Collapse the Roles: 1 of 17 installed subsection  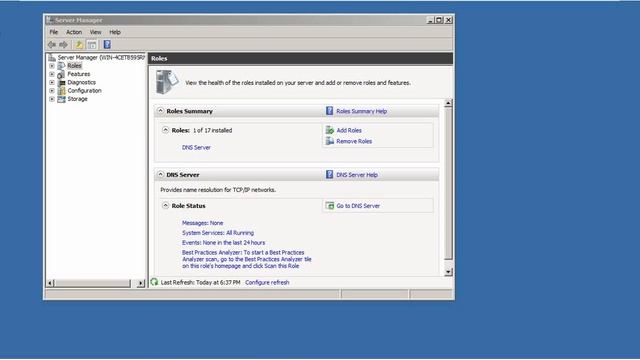tap(165, 130)
